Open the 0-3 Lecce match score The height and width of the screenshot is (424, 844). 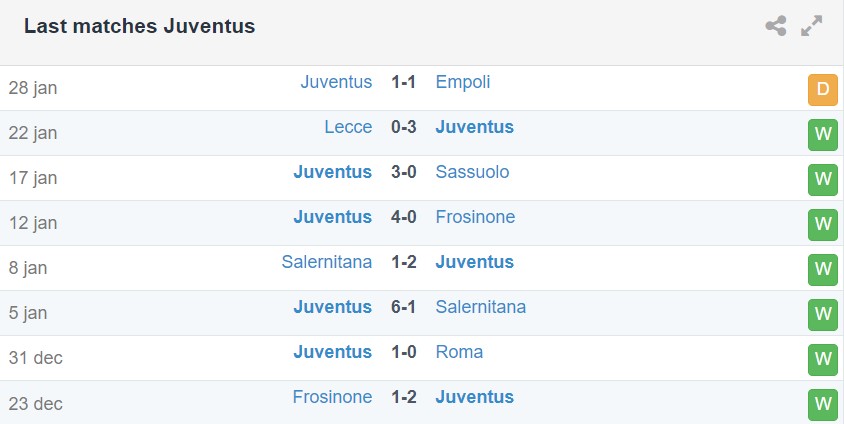(404, 127)
